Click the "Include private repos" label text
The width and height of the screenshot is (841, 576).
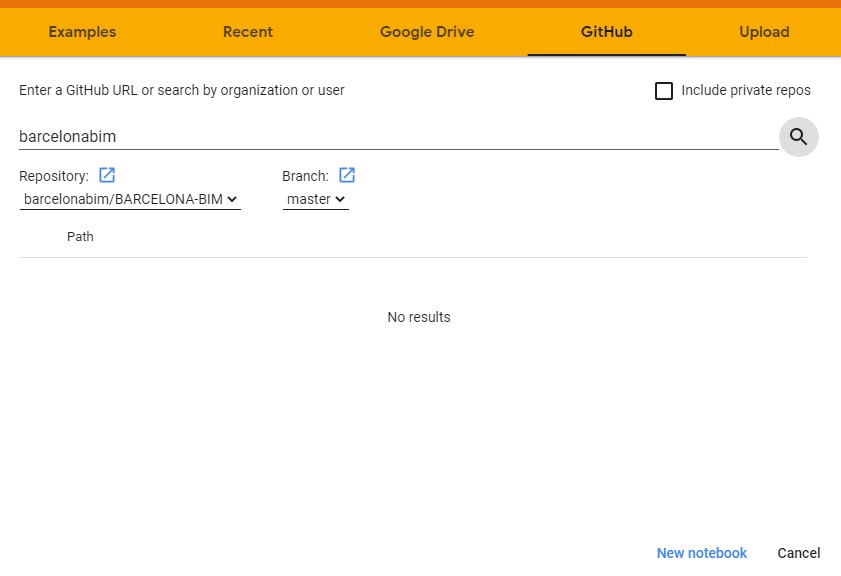point(745,91)
